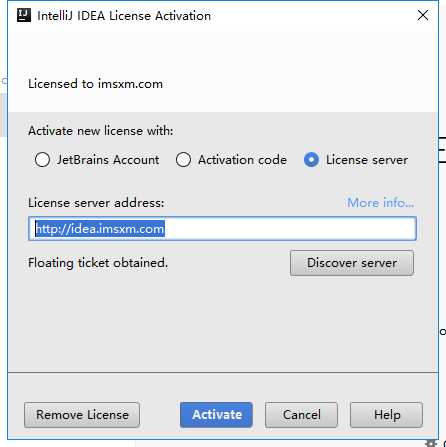The height and width of the screenshot is (447, 446).
Task: Close the License Activation dialog
Action: click(x=423, y=15)
